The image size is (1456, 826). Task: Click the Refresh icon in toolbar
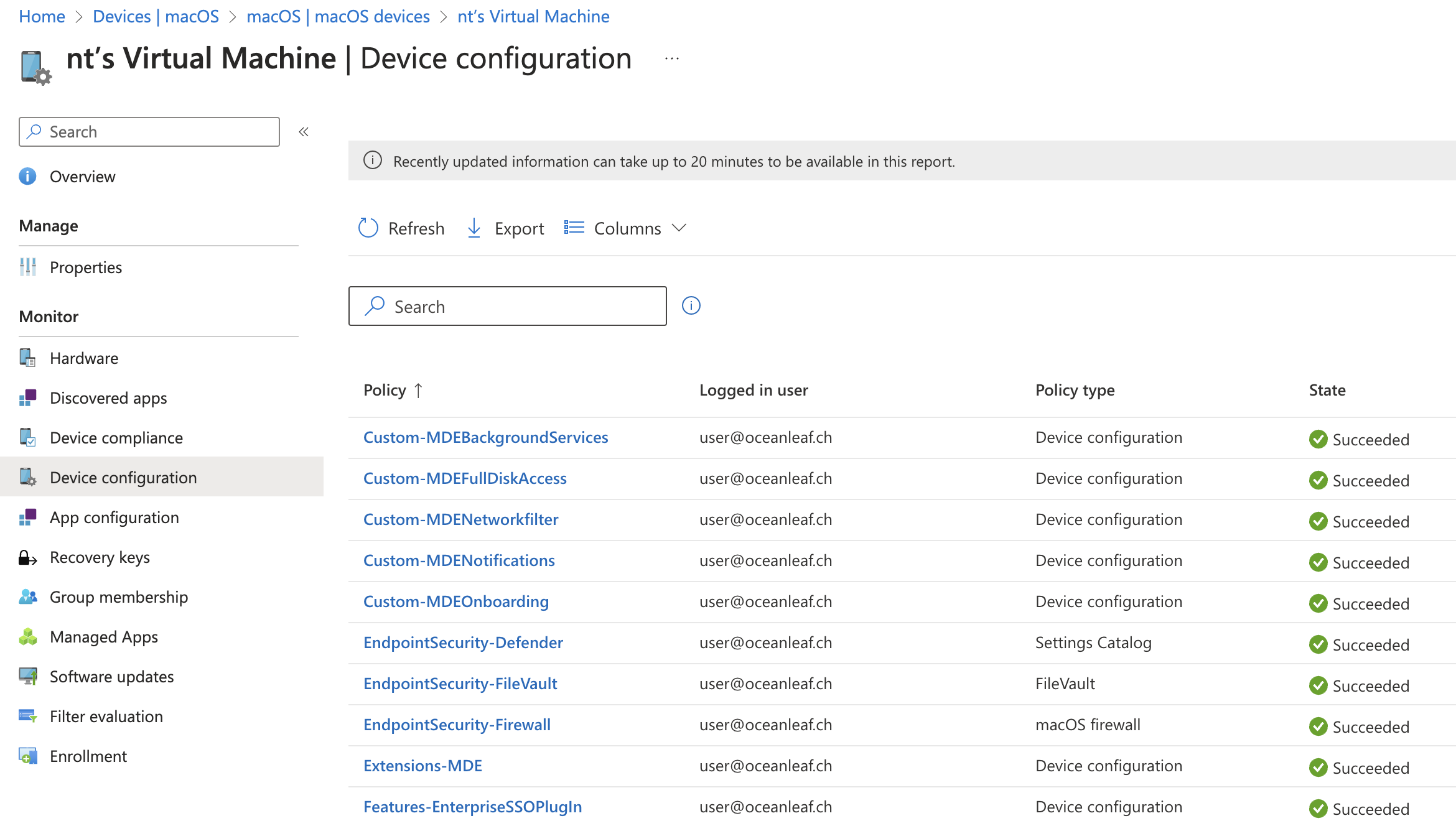tap(368, 228)
